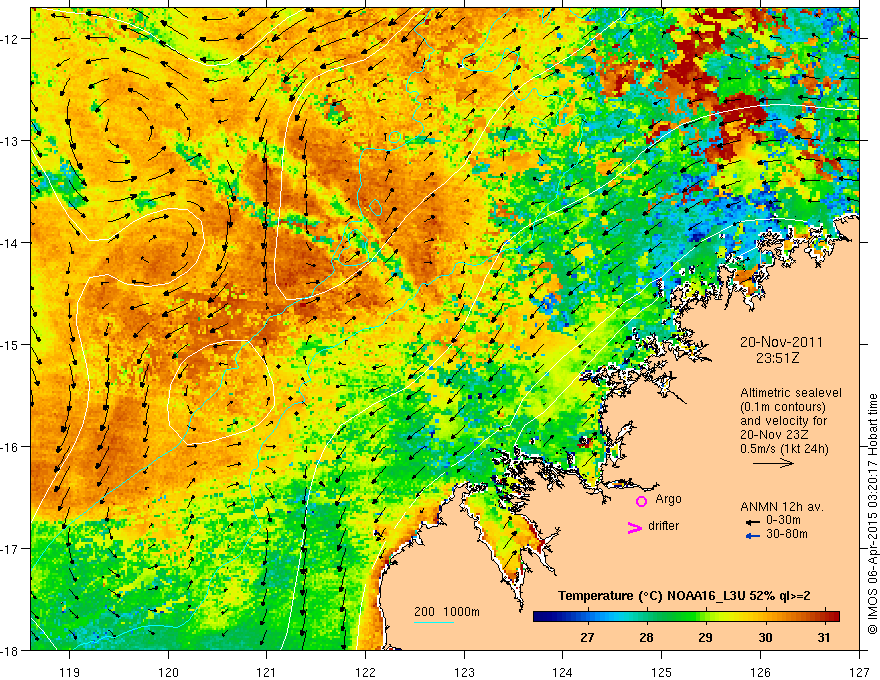Click longitude axis label 125
880x680 pixels.
[x=662, y=672]
